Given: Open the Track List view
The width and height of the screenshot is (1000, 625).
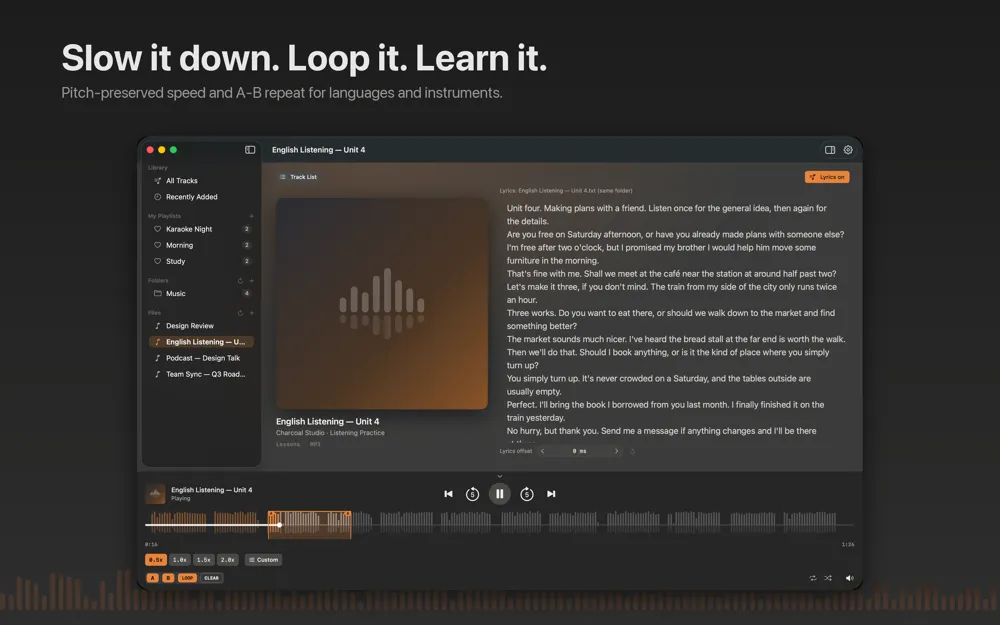Looking at the screenshot, I should [x=298, y=177].
